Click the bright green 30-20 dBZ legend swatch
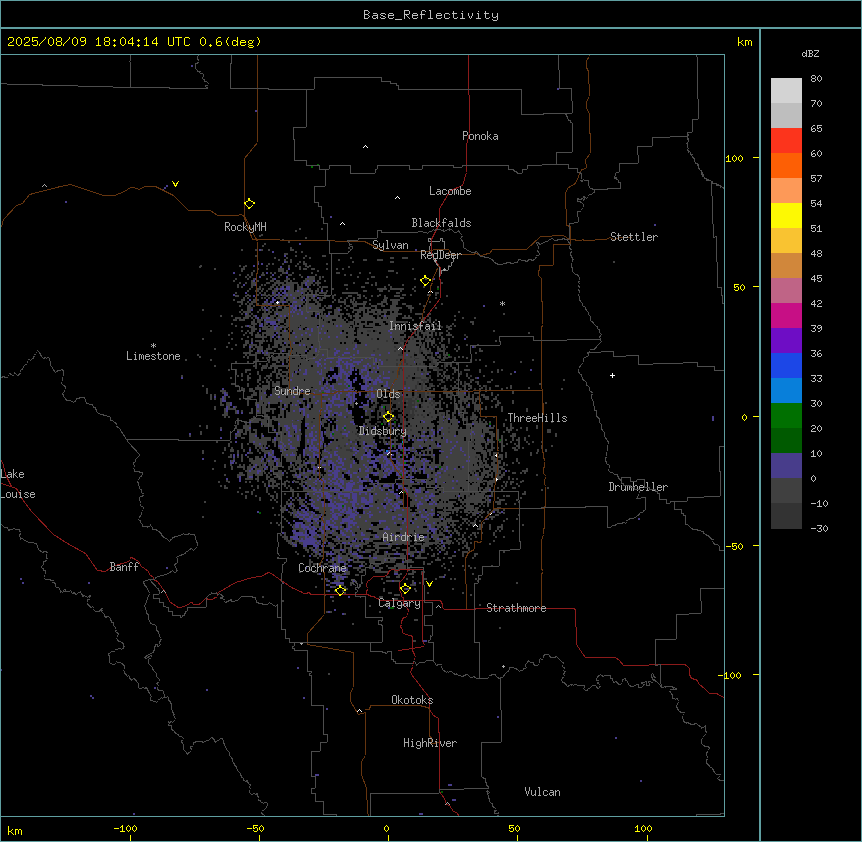The width and height of the screenshot is (862, 842). pos(786,416)
